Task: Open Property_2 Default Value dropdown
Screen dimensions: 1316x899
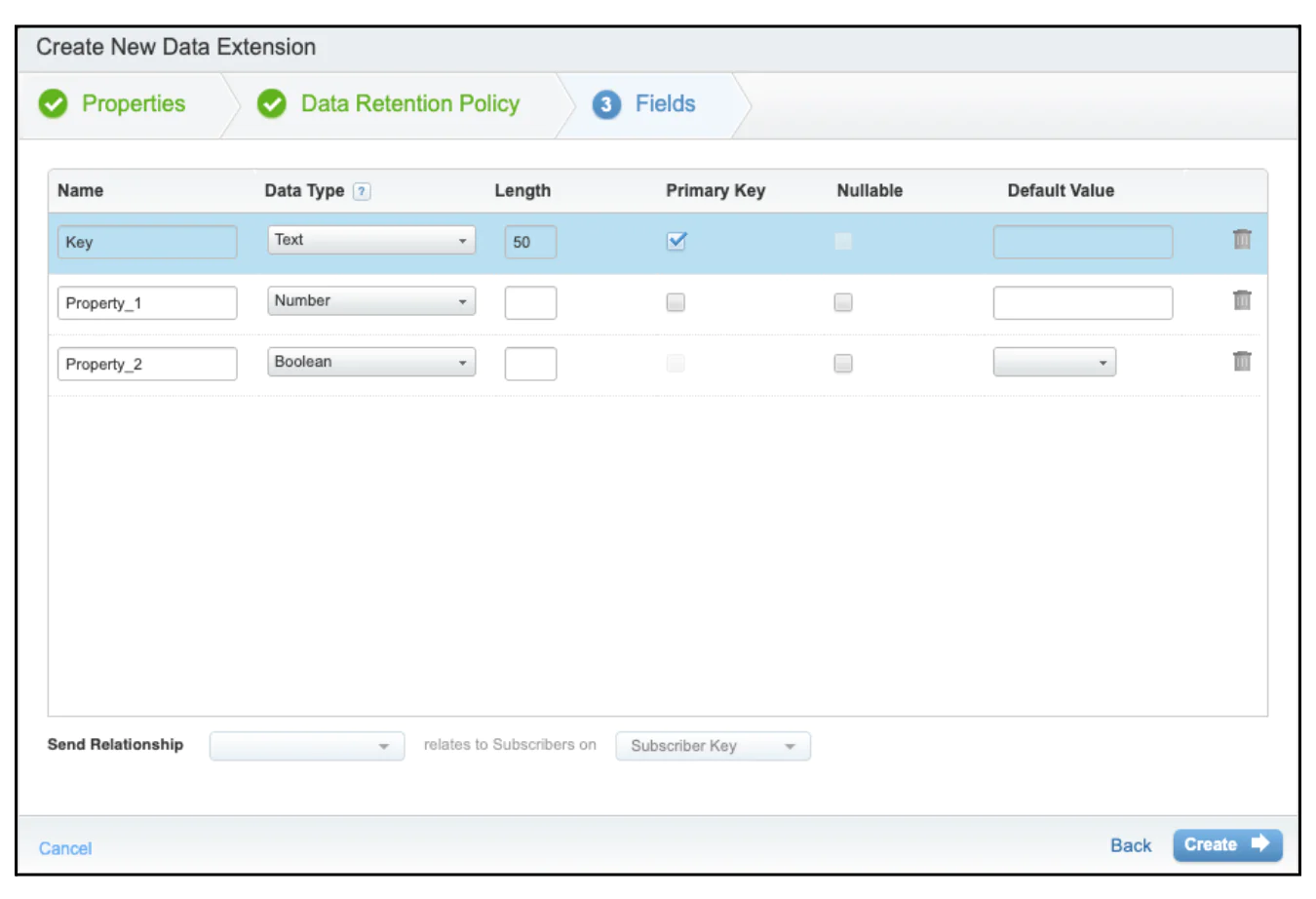Action: click(x=1054, y=361)
